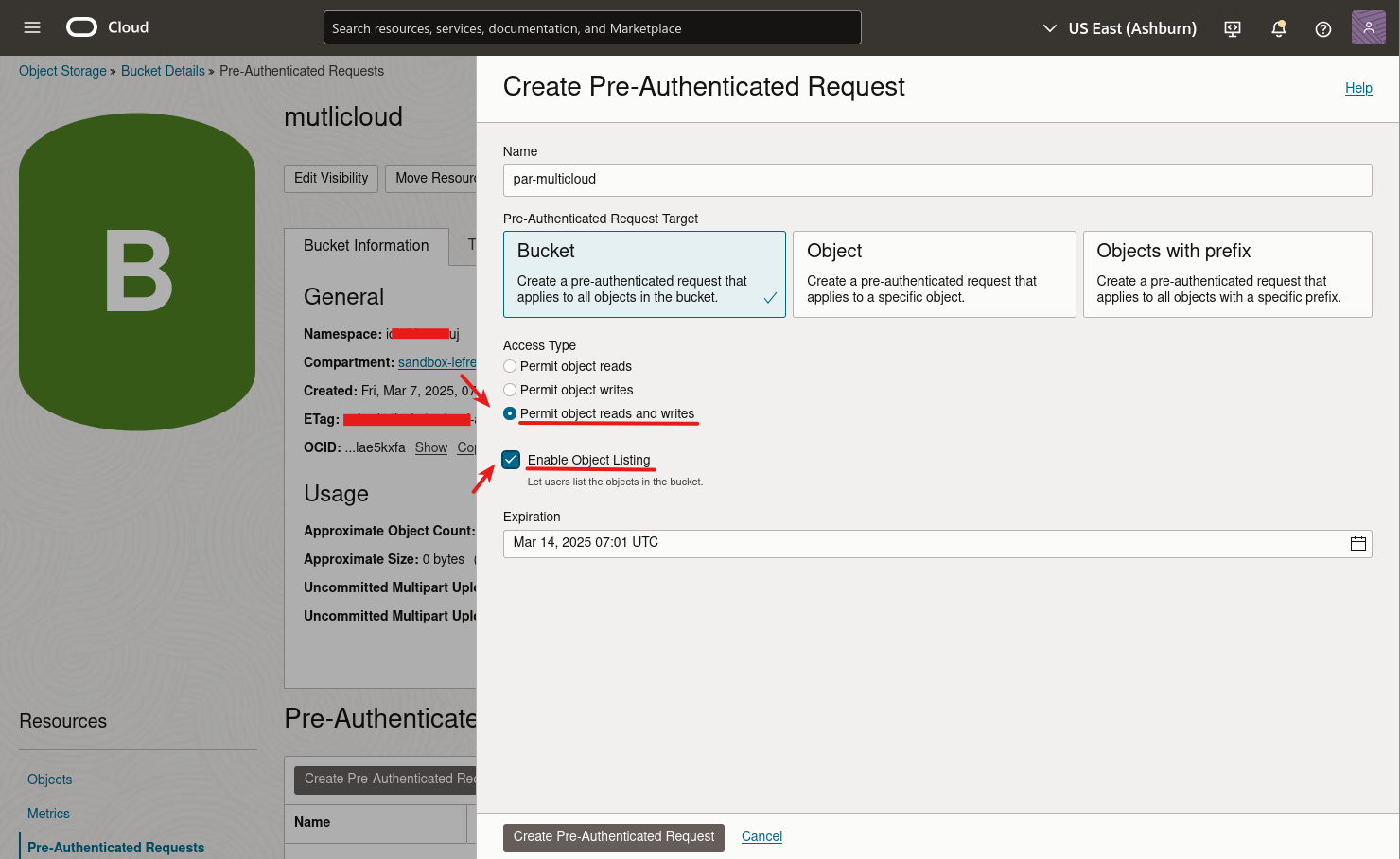This screenshot has height=859, width=1400.
Task: Select Permit object writes radio button
Action: coord(510,390)
